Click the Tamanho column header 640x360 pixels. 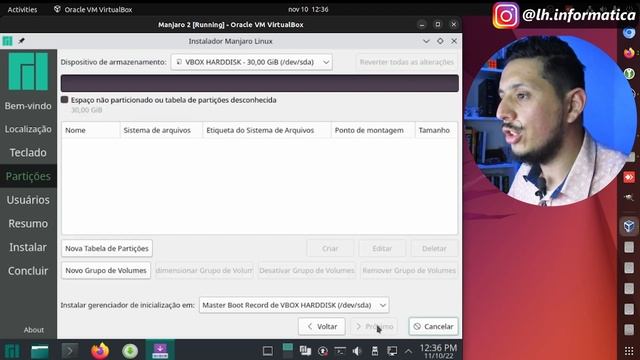coord(436,130)
